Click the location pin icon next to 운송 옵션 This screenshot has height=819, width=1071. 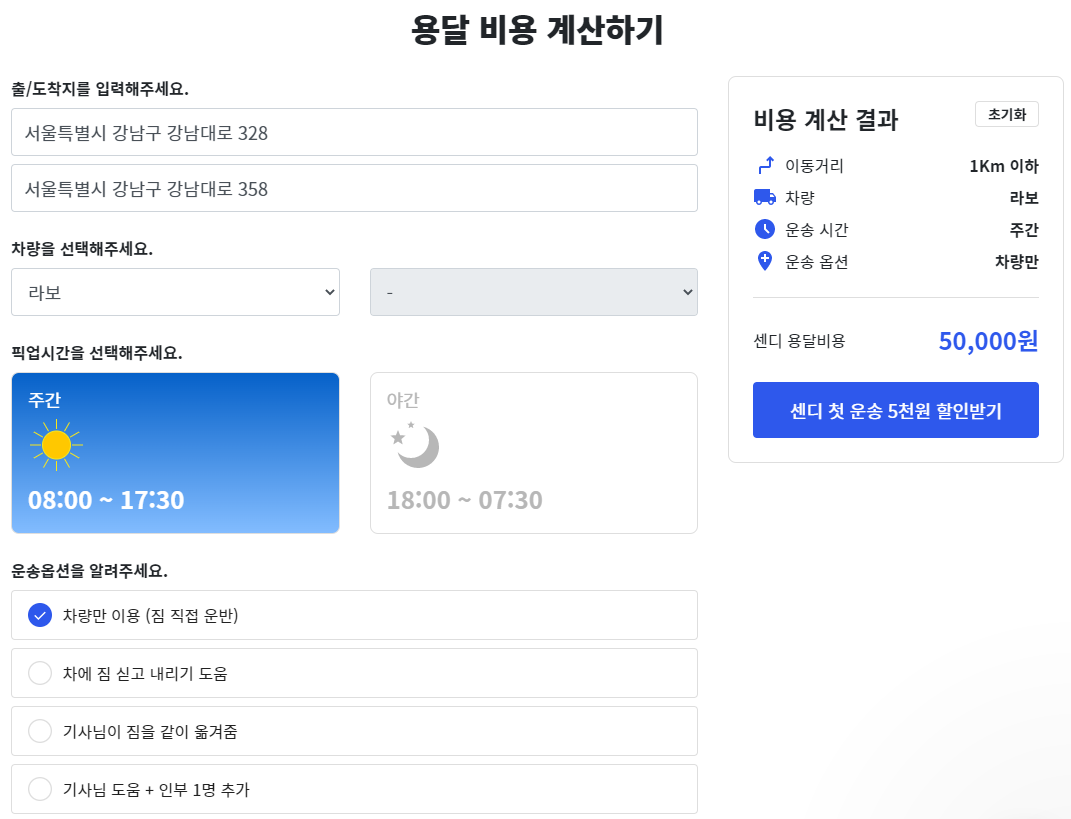765,261
